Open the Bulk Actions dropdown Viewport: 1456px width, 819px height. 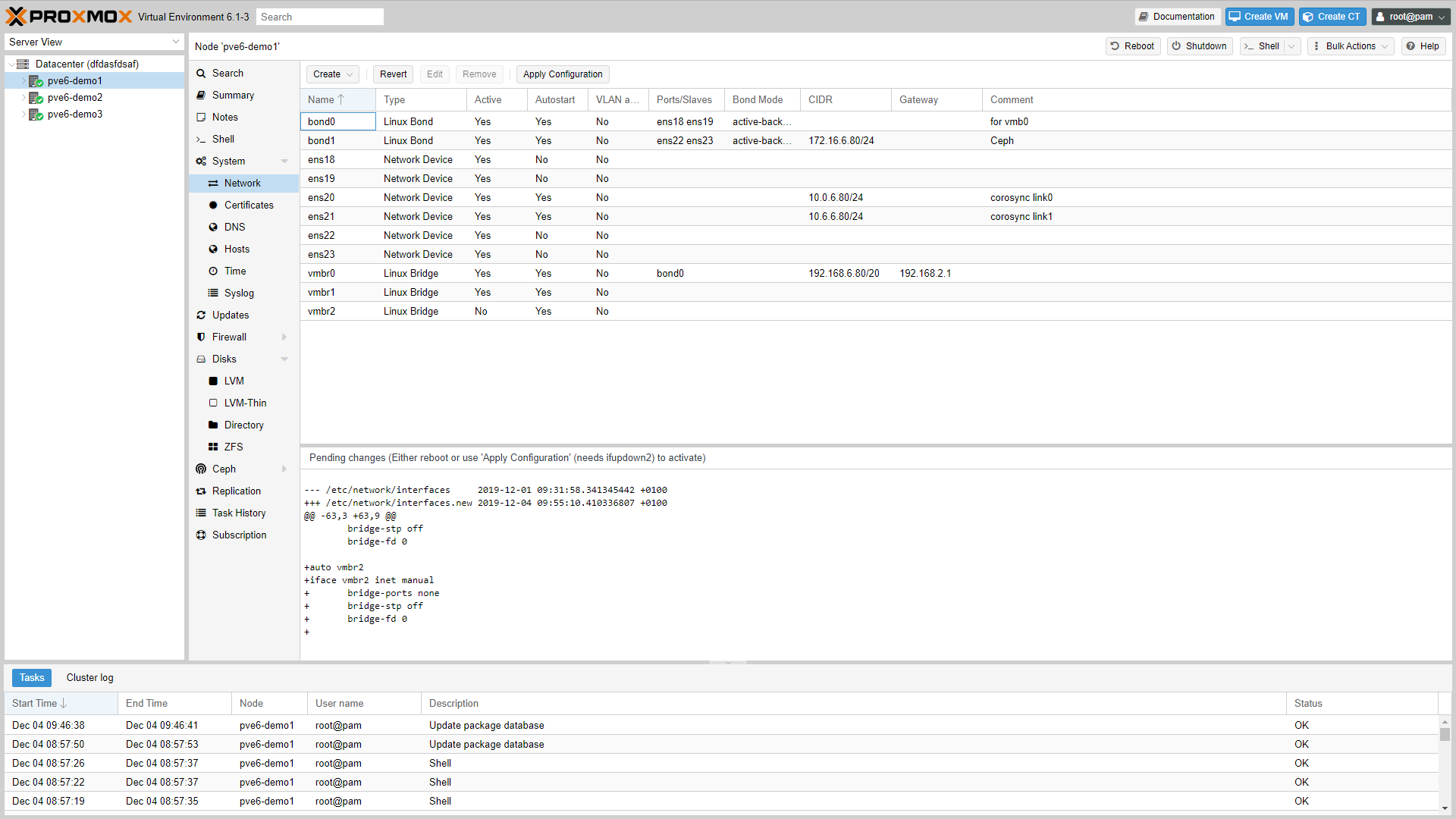click(x=1351, y=46)
